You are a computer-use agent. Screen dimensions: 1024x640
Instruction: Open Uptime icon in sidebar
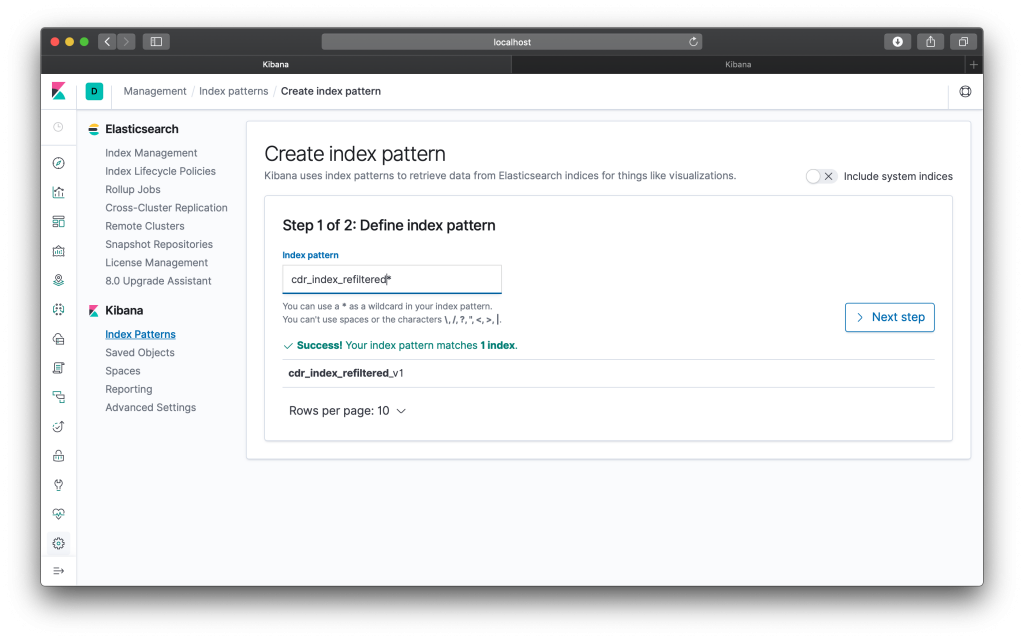(x=59, y=426)
